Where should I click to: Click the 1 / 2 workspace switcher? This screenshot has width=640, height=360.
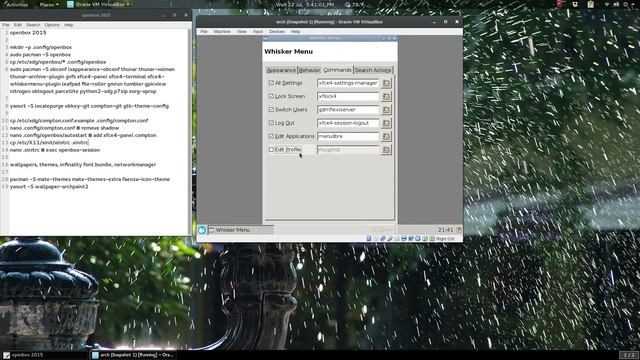(x=629, y=355)
